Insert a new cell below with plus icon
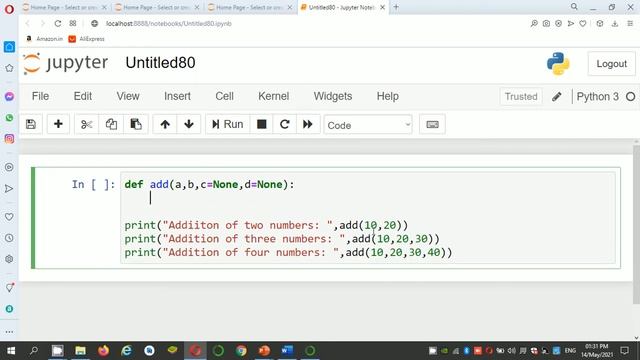Screen dimensions: 640x360 point(58,124)
